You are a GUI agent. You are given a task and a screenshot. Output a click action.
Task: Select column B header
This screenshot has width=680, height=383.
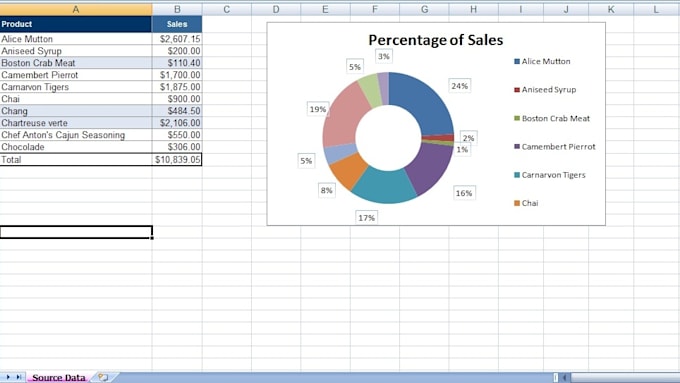(x=177, y=10)
